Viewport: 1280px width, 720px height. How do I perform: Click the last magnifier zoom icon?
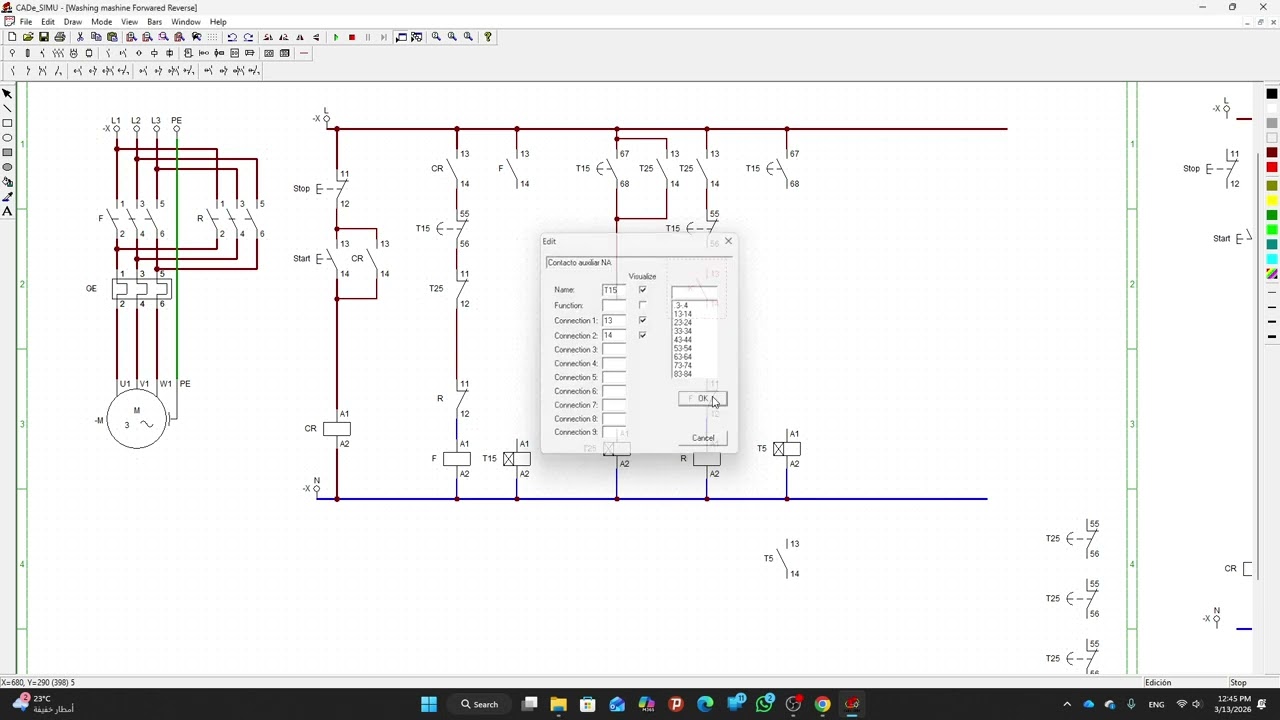click(x=468, y=37)
